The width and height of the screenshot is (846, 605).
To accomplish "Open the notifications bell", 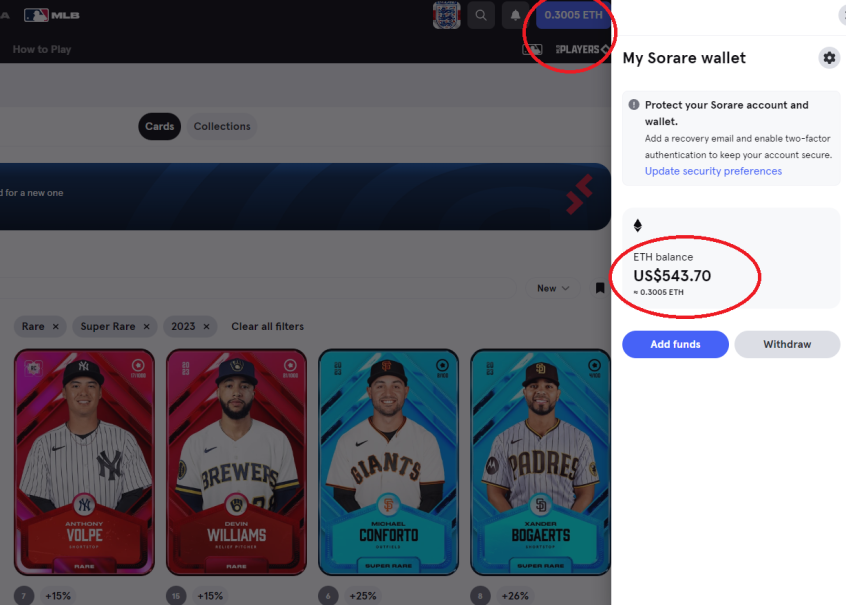I will click(515, 15).
